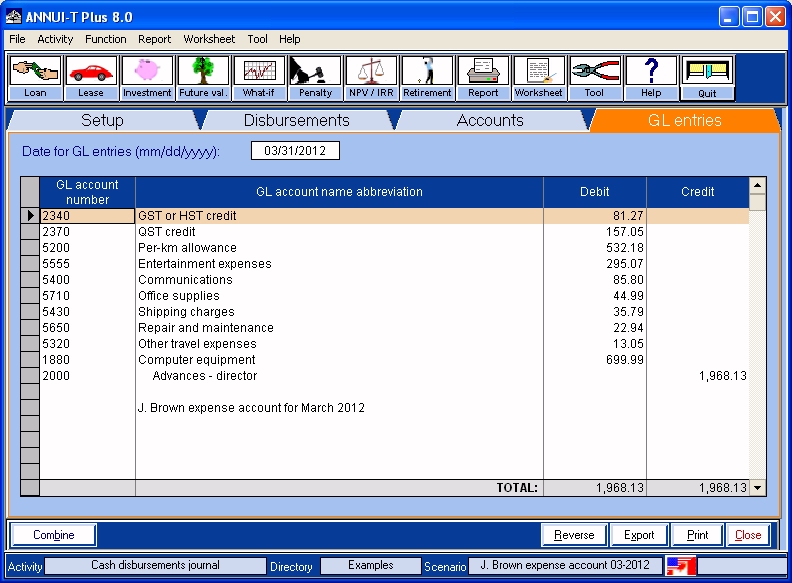Open the Help menu
The height and width of the screenshot is (583, 792).
click(289, 39)
